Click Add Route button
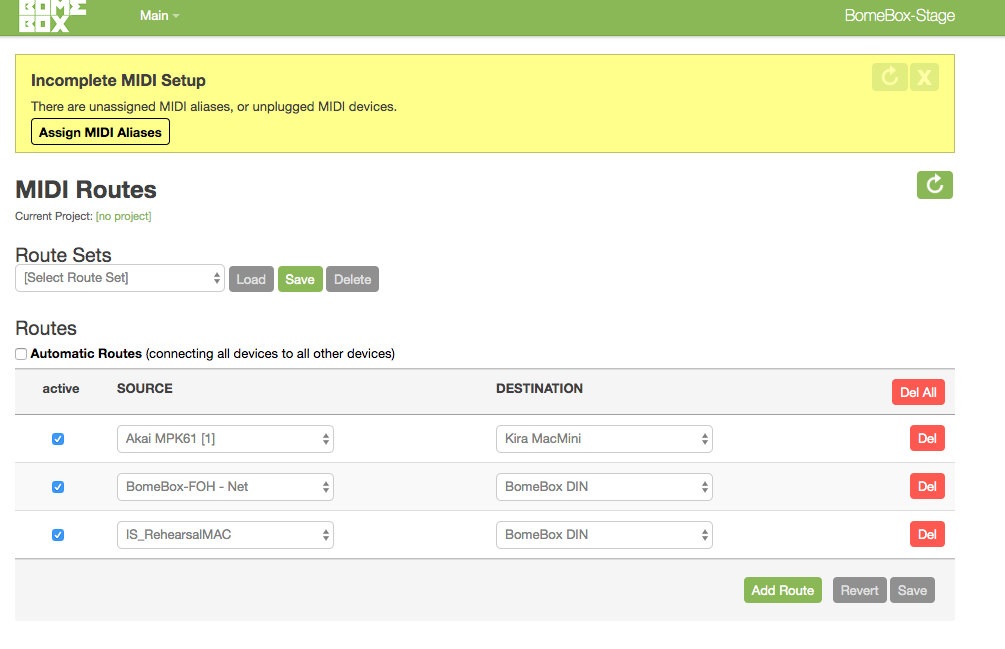 pyautogui.click(x=783, y=590)
